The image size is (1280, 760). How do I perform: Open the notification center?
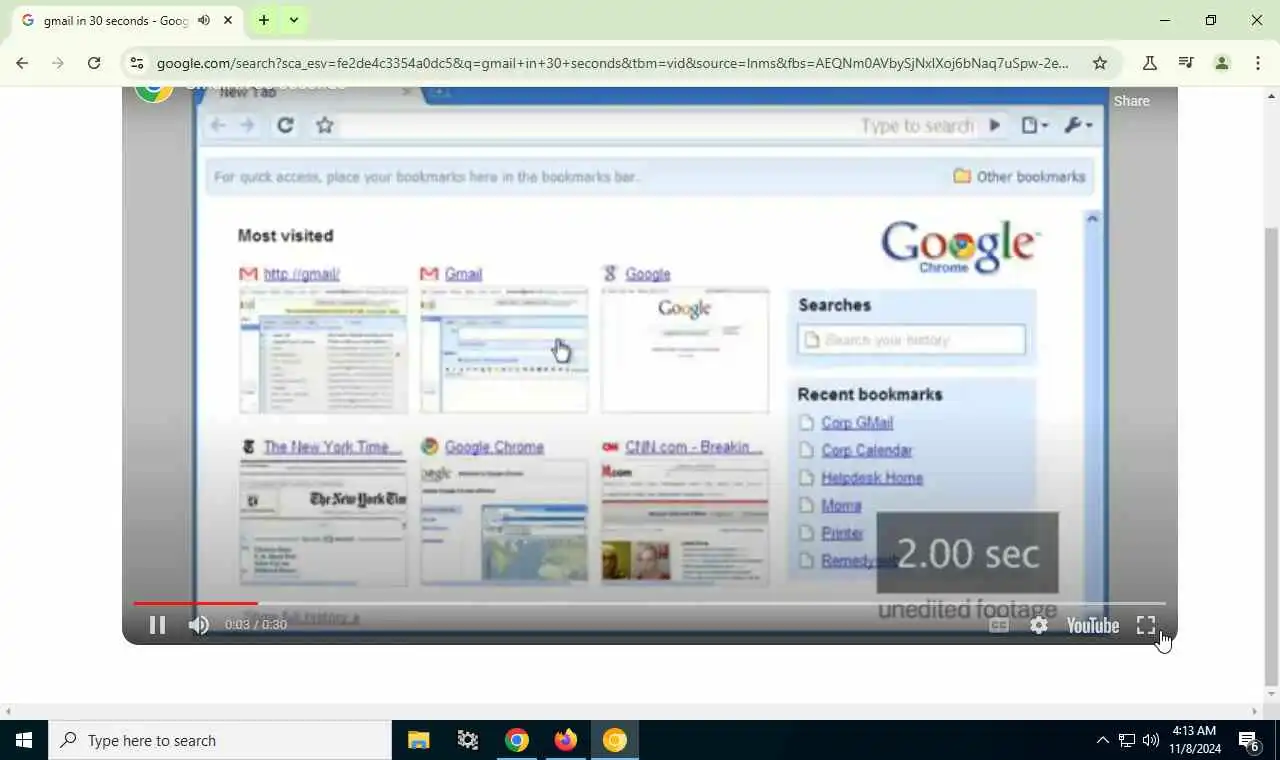coord(1249,740)
